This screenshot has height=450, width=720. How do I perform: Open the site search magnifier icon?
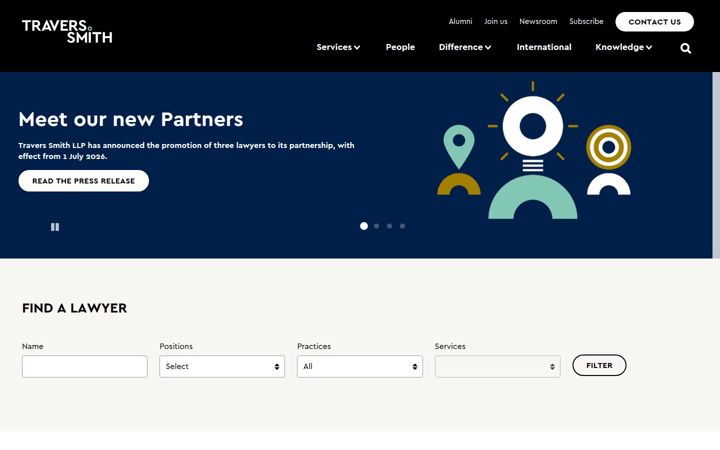(686, 48)
